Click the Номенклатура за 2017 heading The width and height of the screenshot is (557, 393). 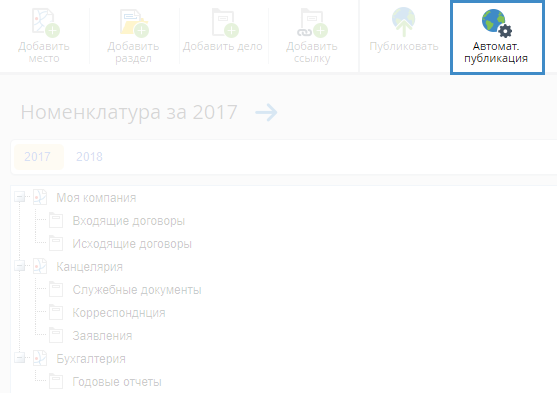coord(129,112)
